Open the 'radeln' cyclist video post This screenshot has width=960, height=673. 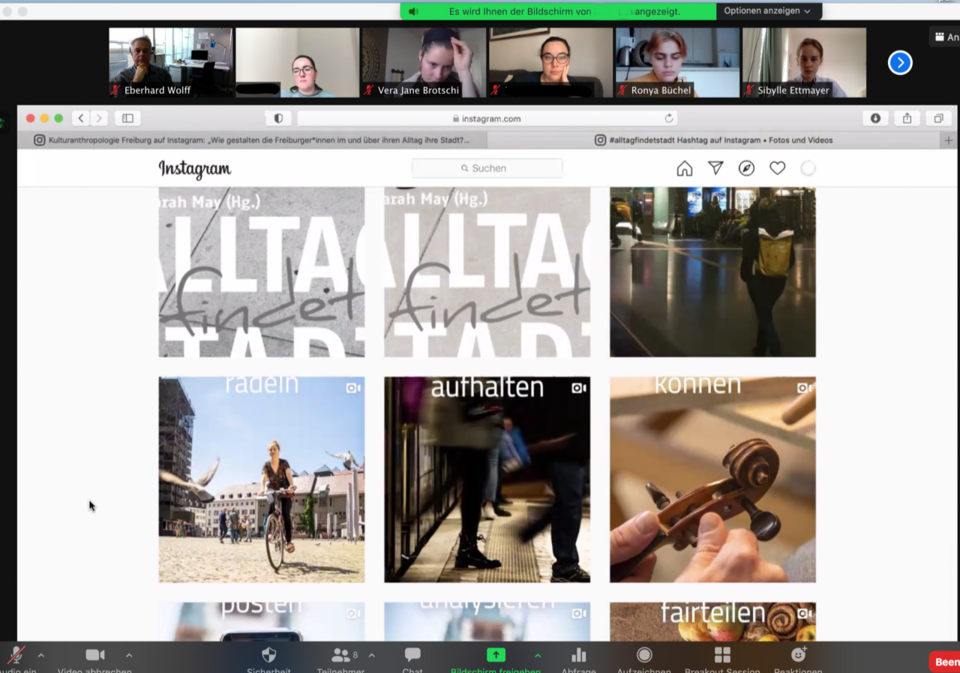click(261, 479)
